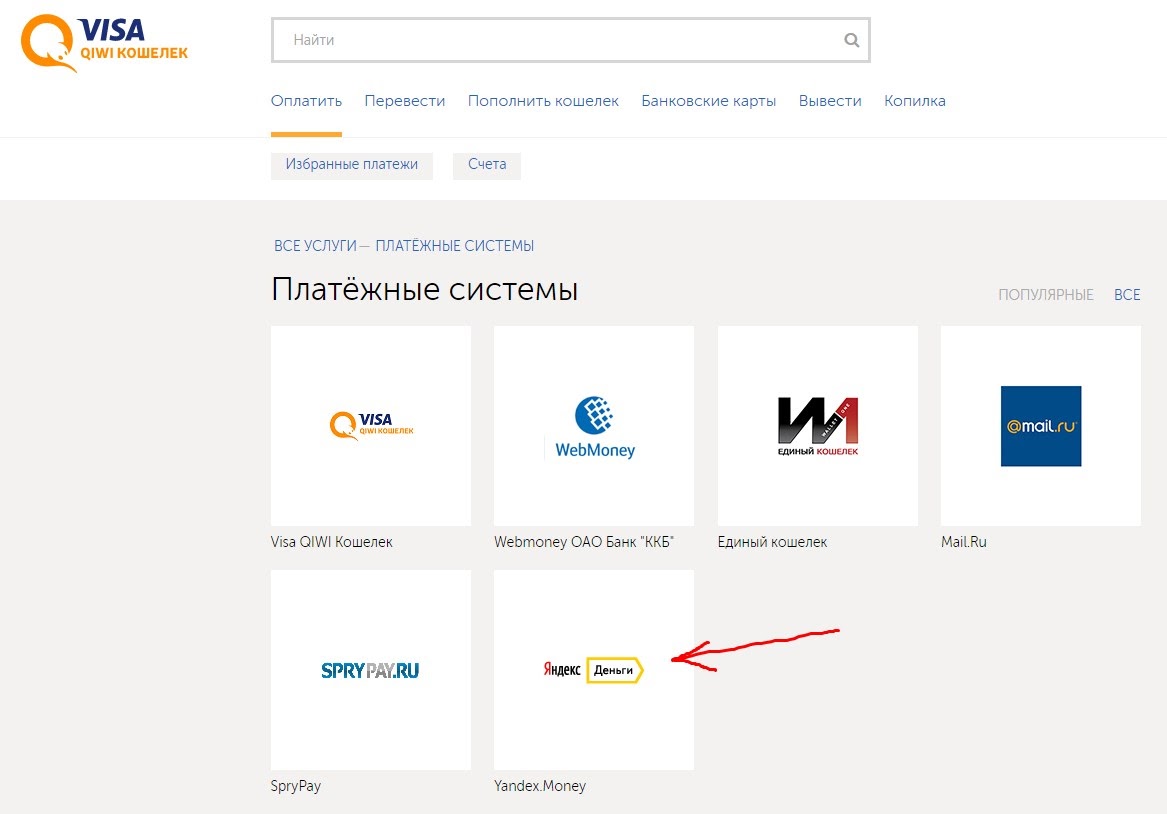
Task: Focus the Найти search field
Action: point(570,40)
